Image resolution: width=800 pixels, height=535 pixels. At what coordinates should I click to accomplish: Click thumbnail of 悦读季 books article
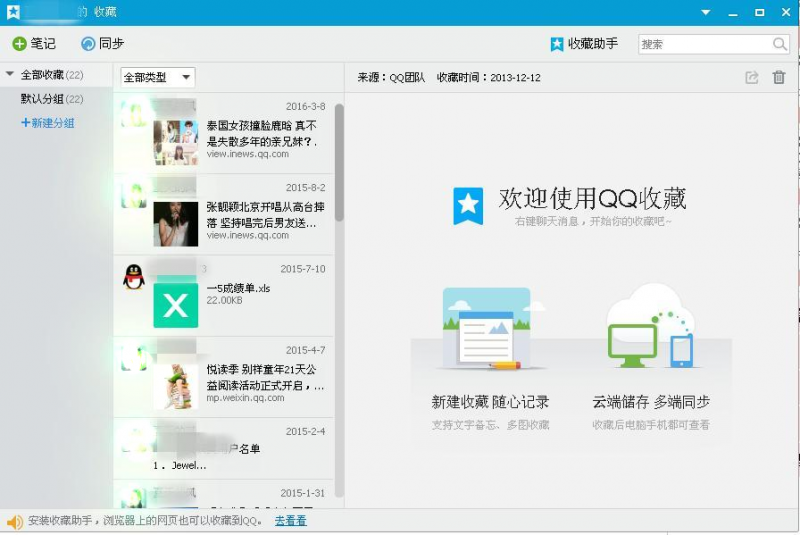coord(176,387)
